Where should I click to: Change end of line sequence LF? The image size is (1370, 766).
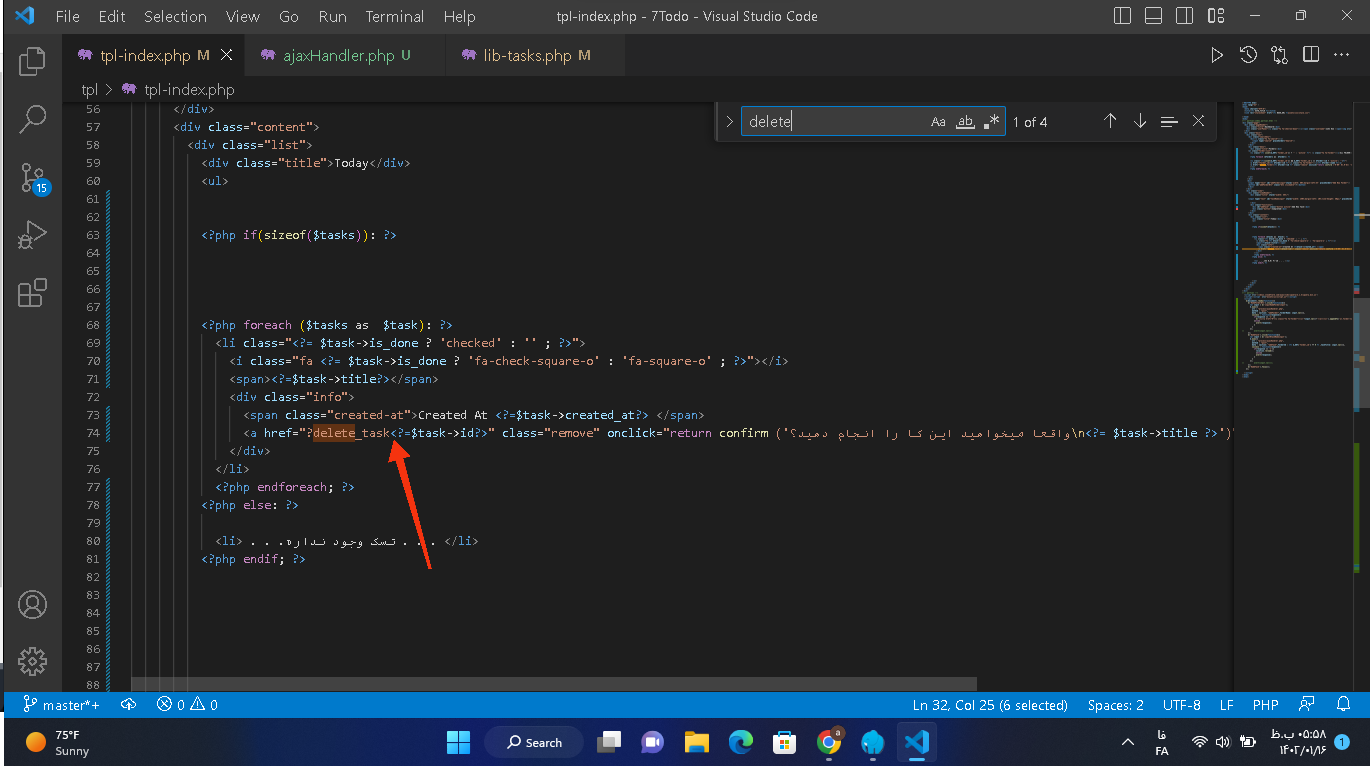point(1226,705)
